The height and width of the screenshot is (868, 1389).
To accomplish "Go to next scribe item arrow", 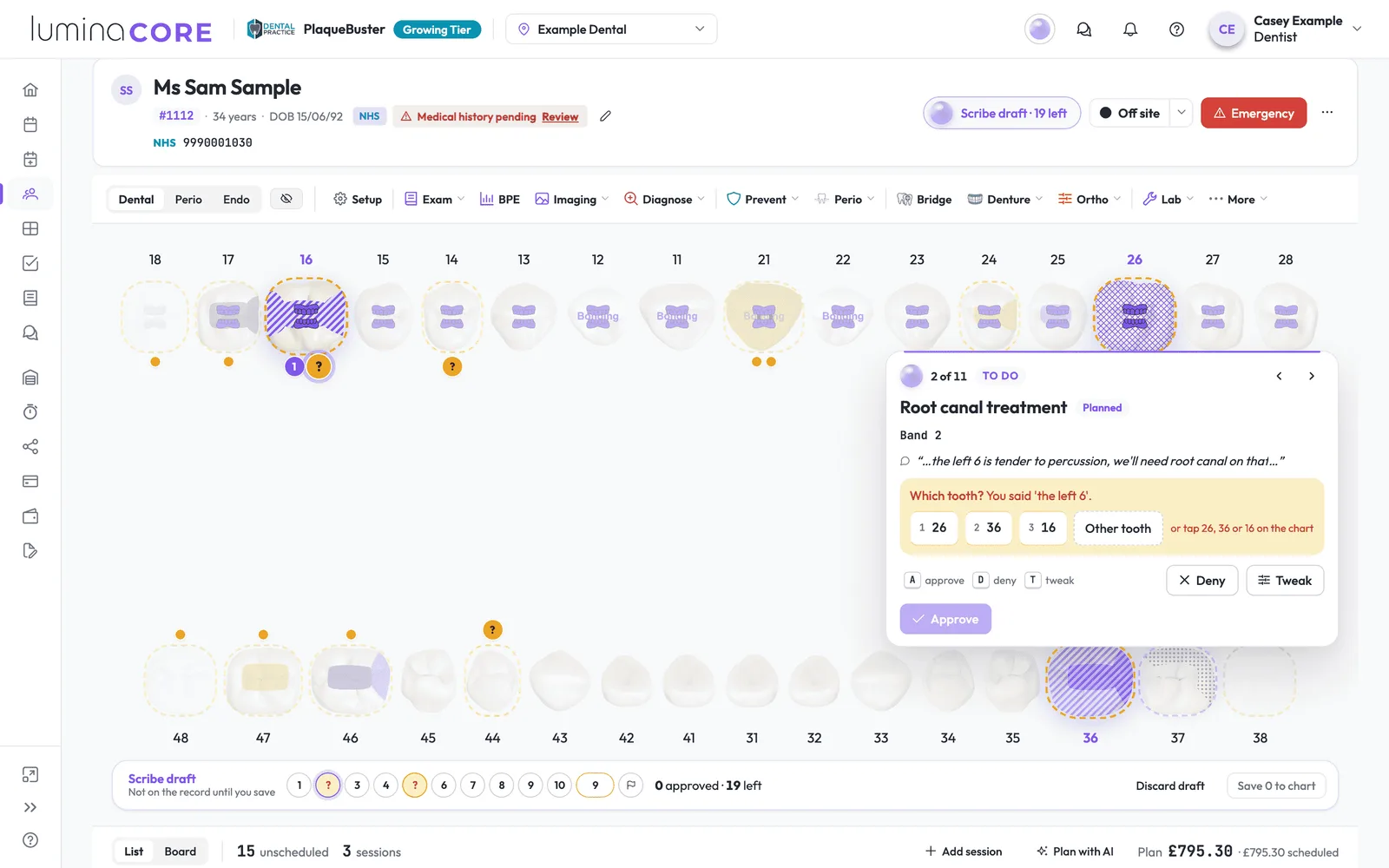I will pyautogui.click(x=1312, y=376).
